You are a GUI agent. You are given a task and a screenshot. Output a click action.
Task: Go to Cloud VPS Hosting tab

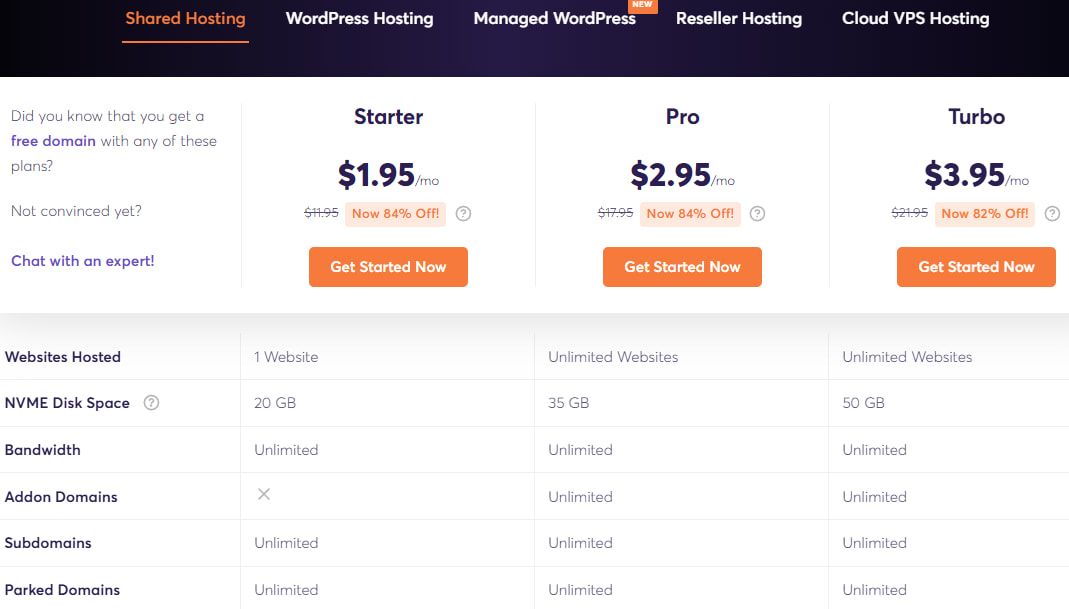point(915,18)
